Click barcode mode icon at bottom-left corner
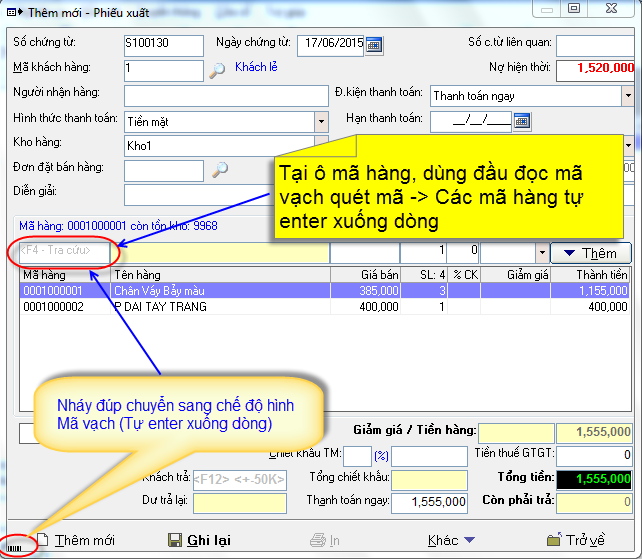 (x=14, y=546)
